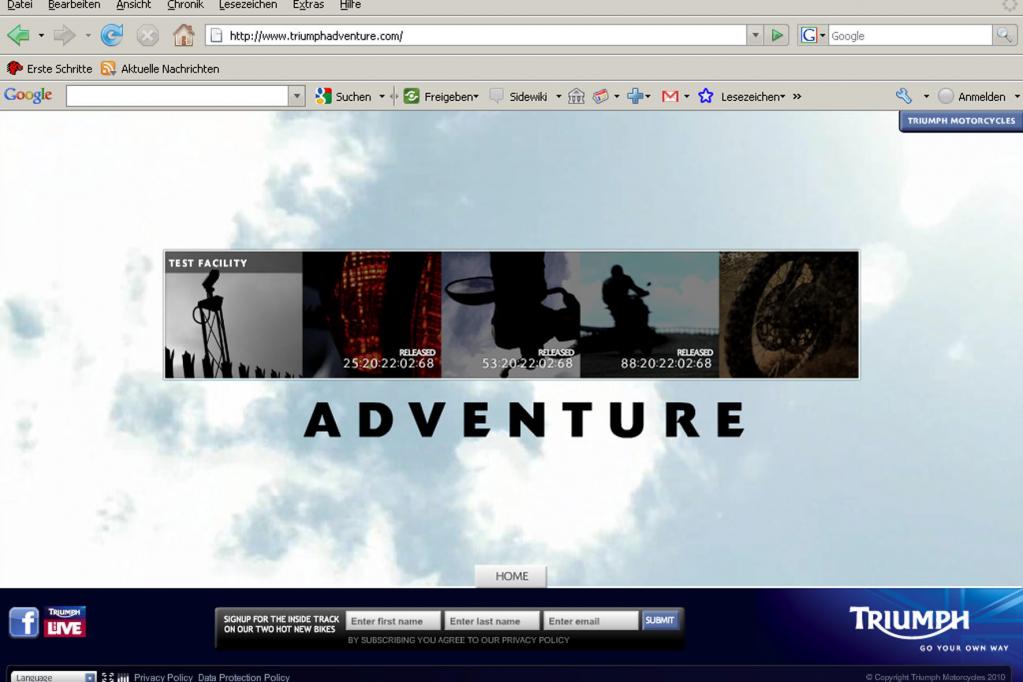Click the Suchen button in Google toolbar

[343, 97]
